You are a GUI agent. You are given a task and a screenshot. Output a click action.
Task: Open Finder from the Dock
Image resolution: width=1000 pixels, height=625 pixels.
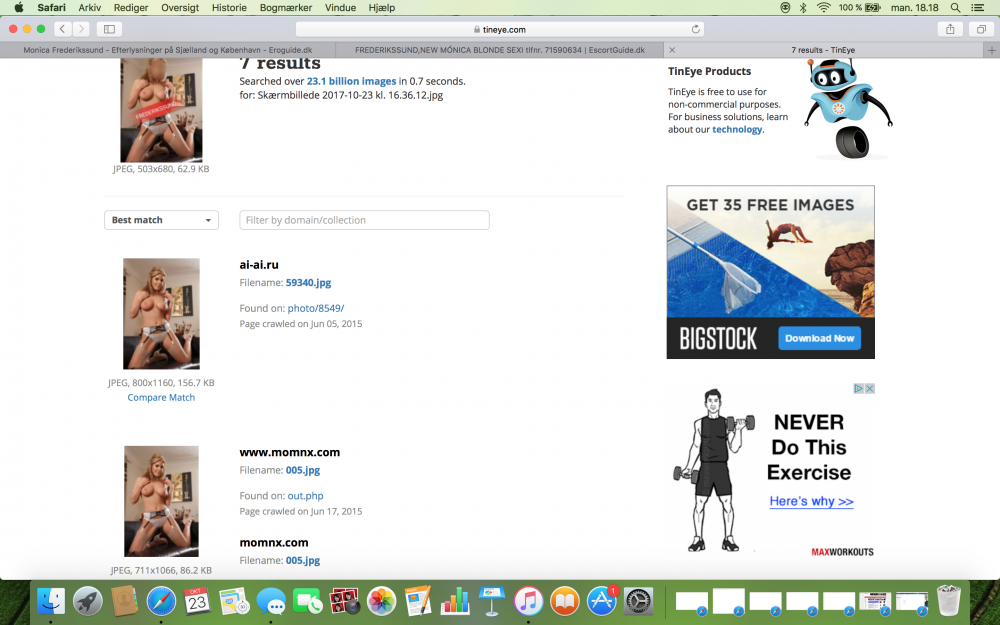(x=51, y=601)
